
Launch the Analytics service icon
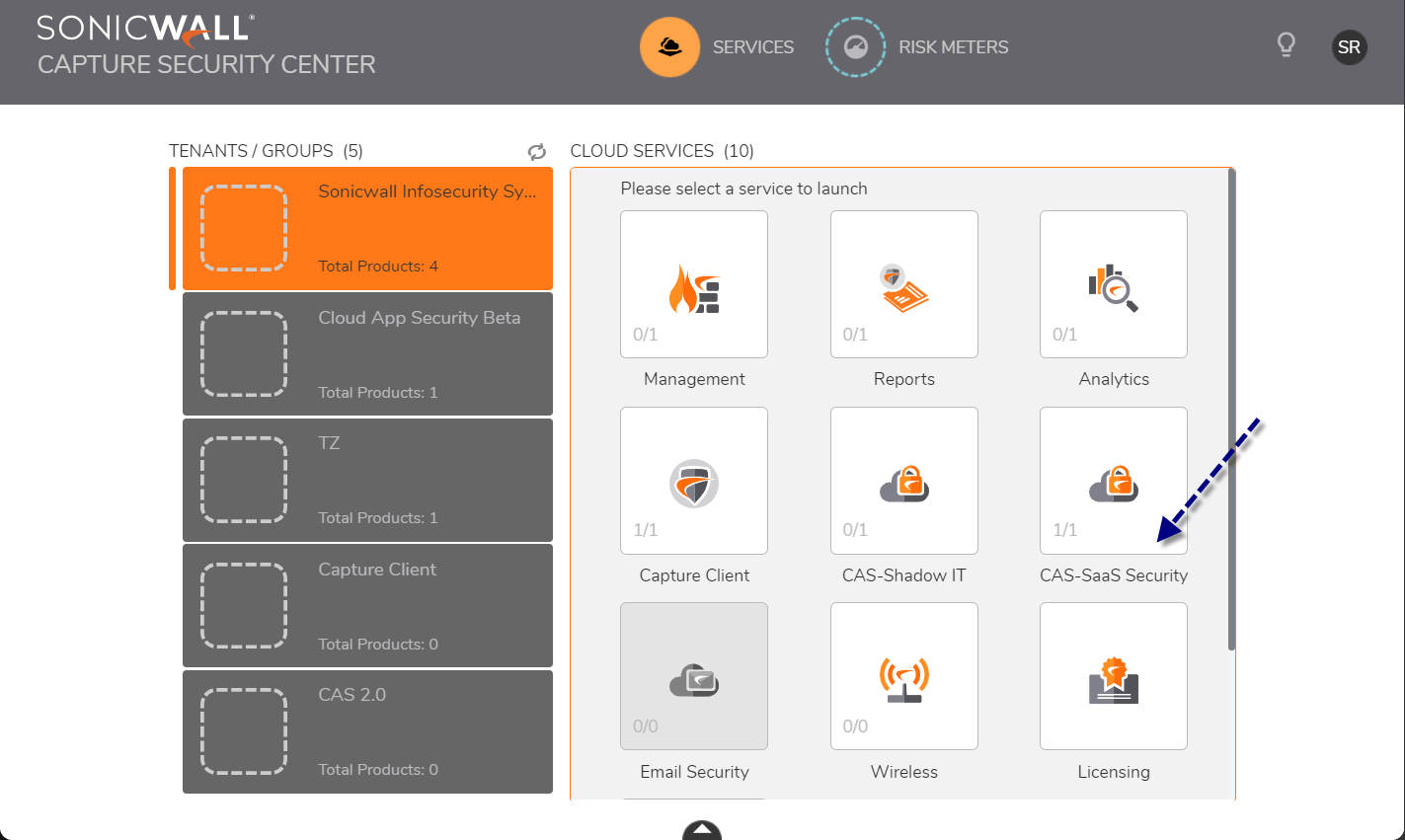1113,284
